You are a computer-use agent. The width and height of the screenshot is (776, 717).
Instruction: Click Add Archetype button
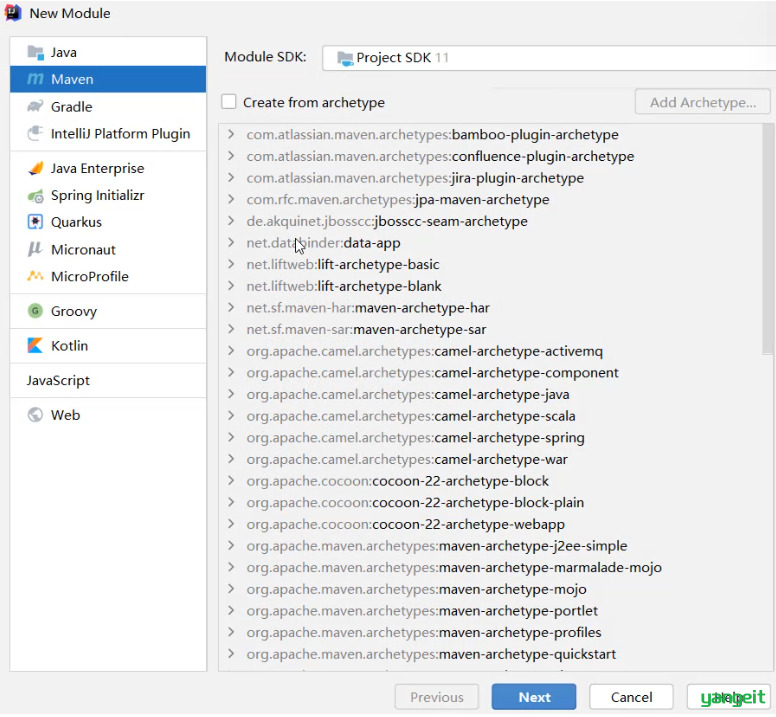703,102
